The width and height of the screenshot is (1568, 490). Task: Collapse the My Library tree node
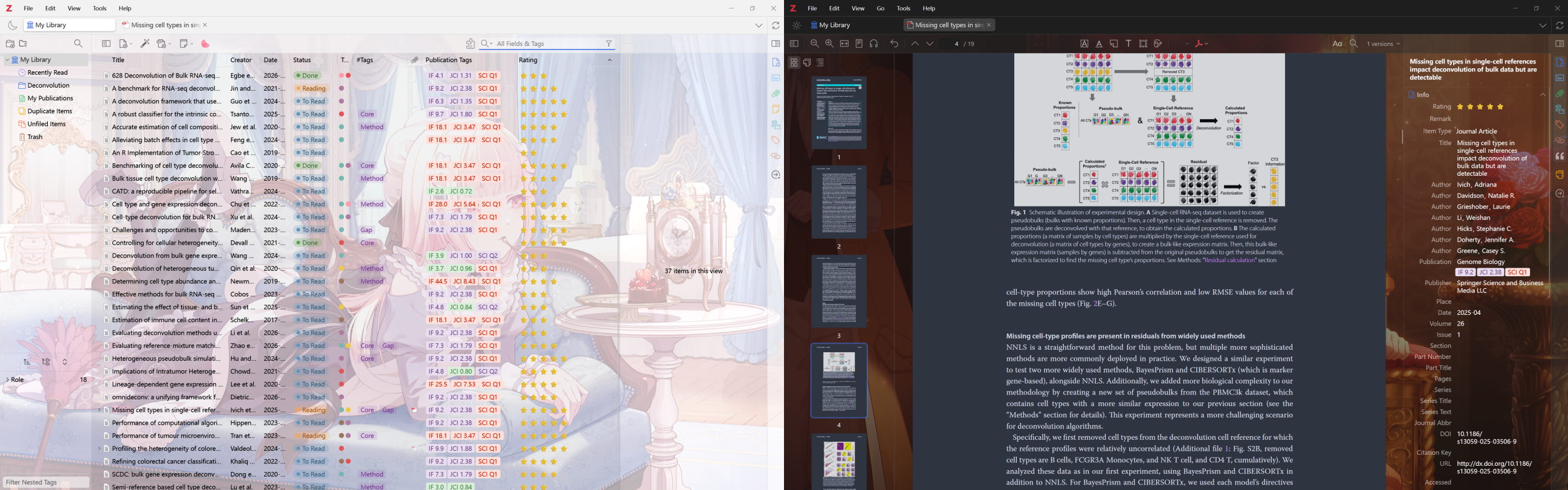pos(7,60)
